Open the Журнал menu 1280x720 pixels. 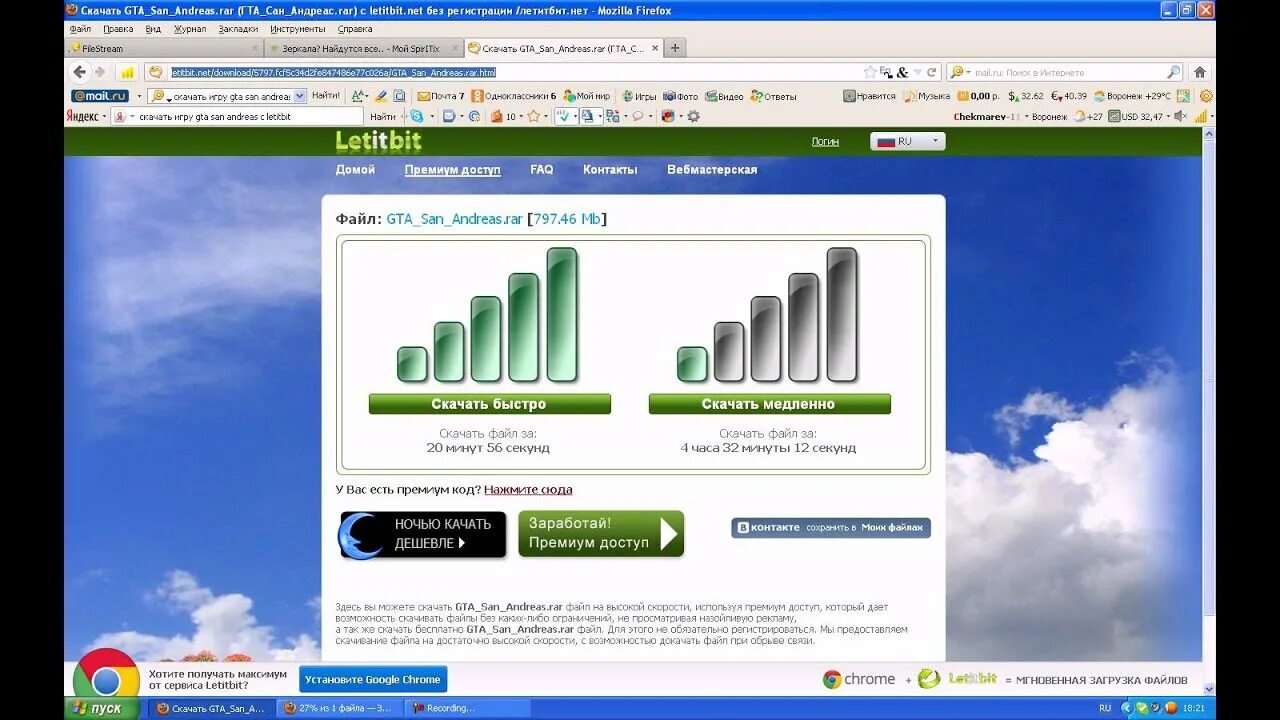pyautogui.click(x=190, y=29)
